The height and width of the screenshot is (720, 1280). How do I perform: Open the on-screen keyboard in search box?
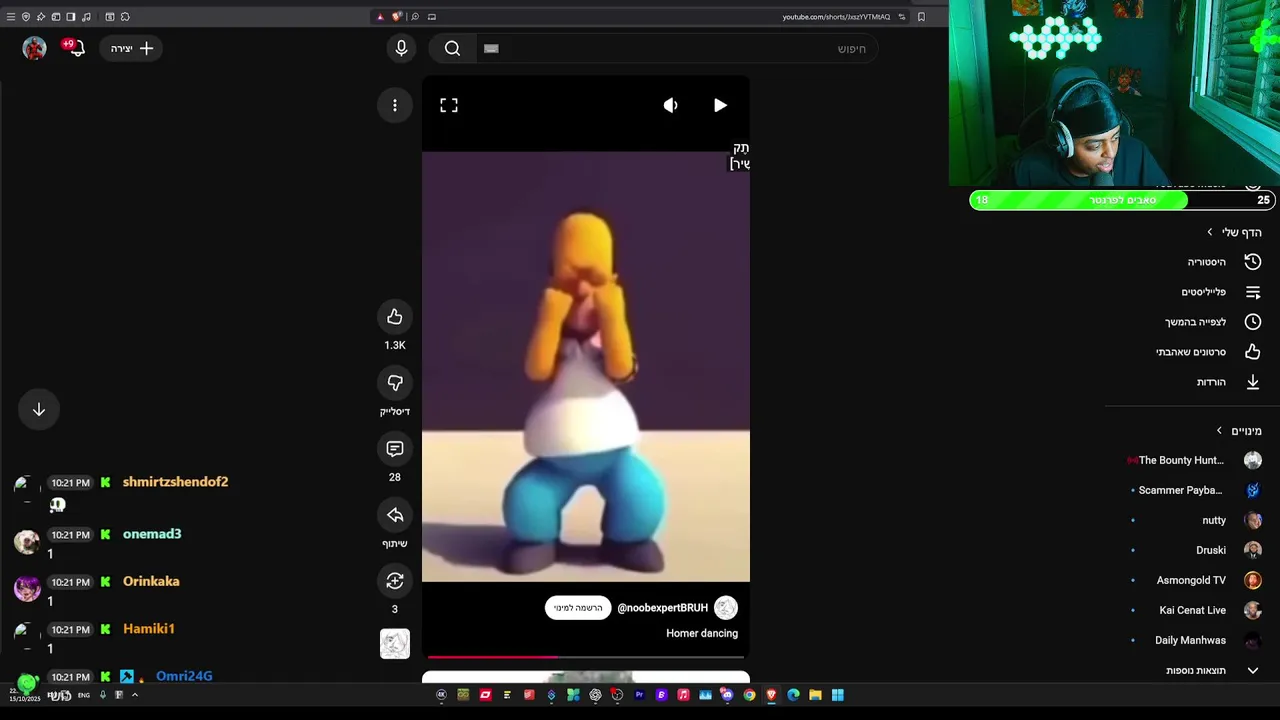(491, 48)
